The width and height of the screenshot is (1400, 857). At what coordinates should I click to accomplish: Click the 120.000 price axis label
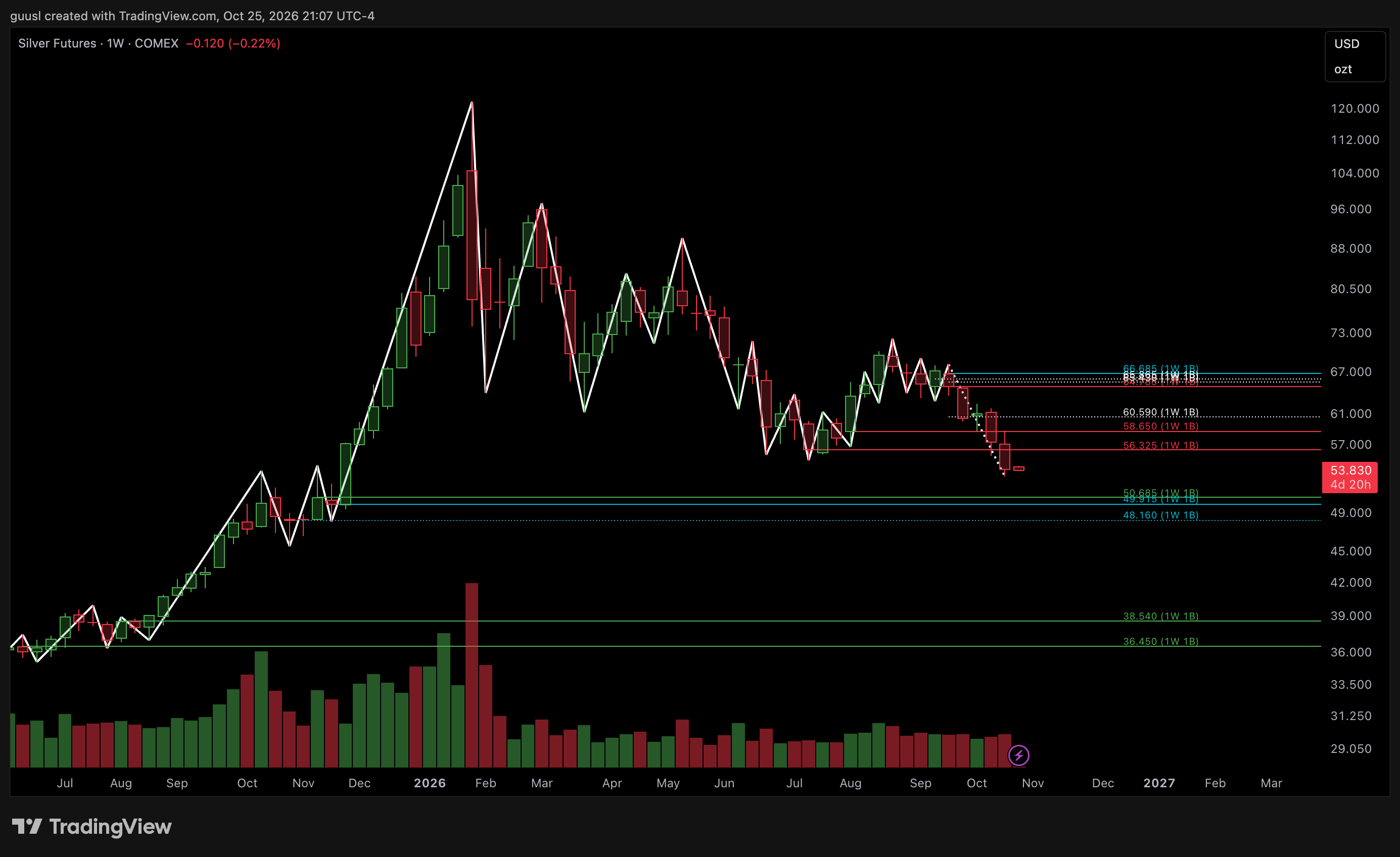(x=1355, y=109)
